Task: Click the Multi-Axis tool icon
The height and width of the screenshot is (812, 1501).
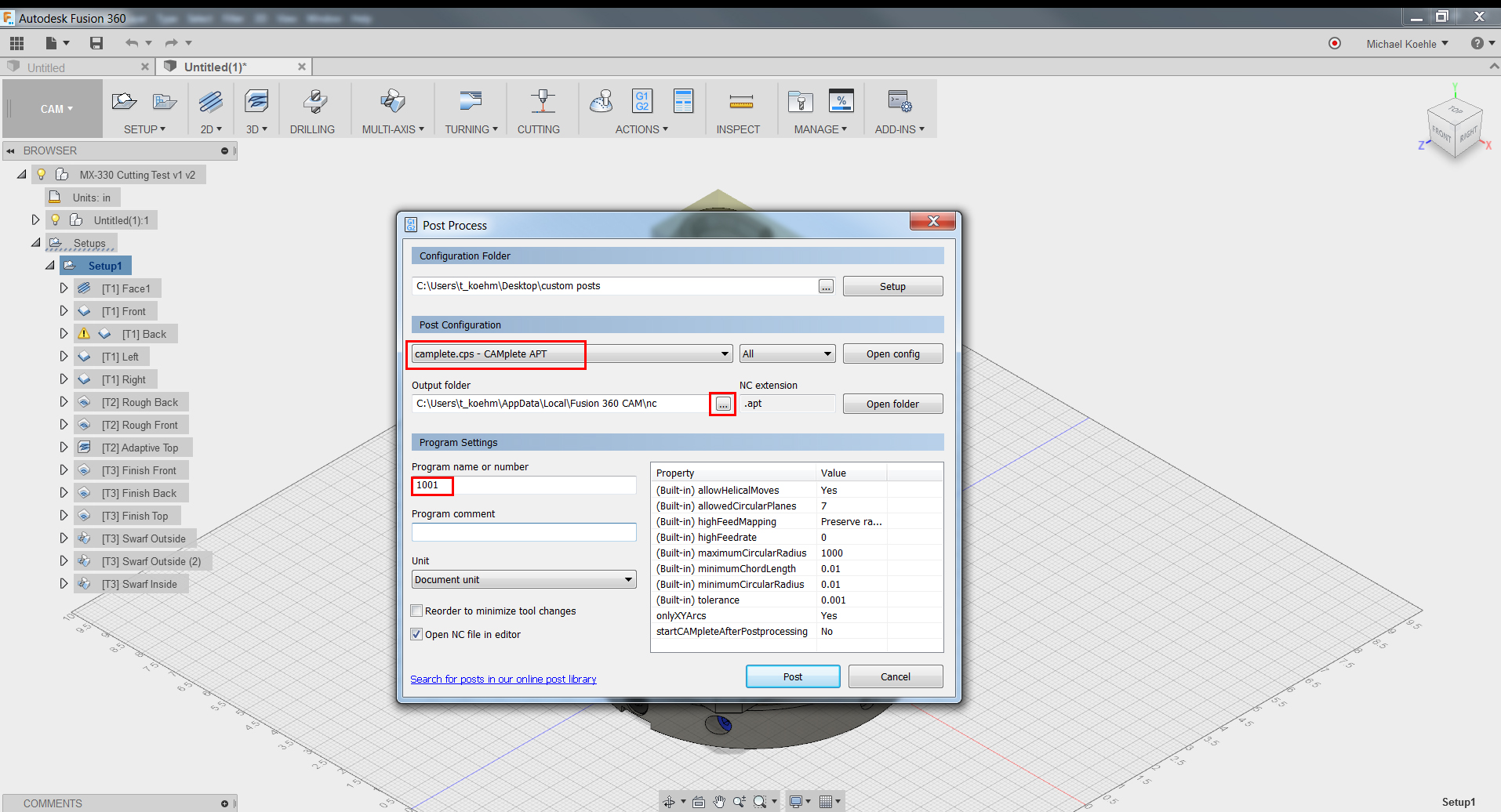Action: (x=393, y=101)
